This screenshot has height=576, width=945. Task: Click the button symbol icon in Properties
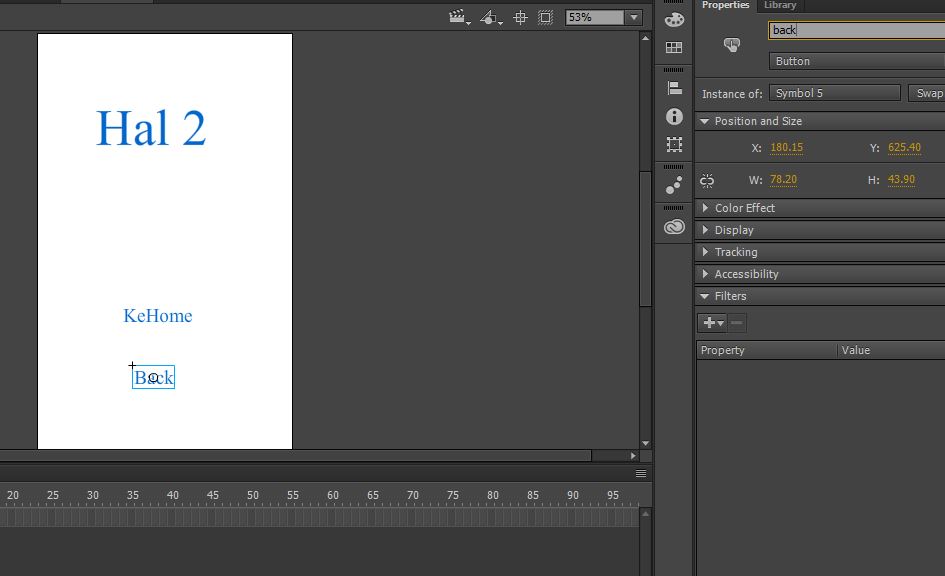pos(732,45)
